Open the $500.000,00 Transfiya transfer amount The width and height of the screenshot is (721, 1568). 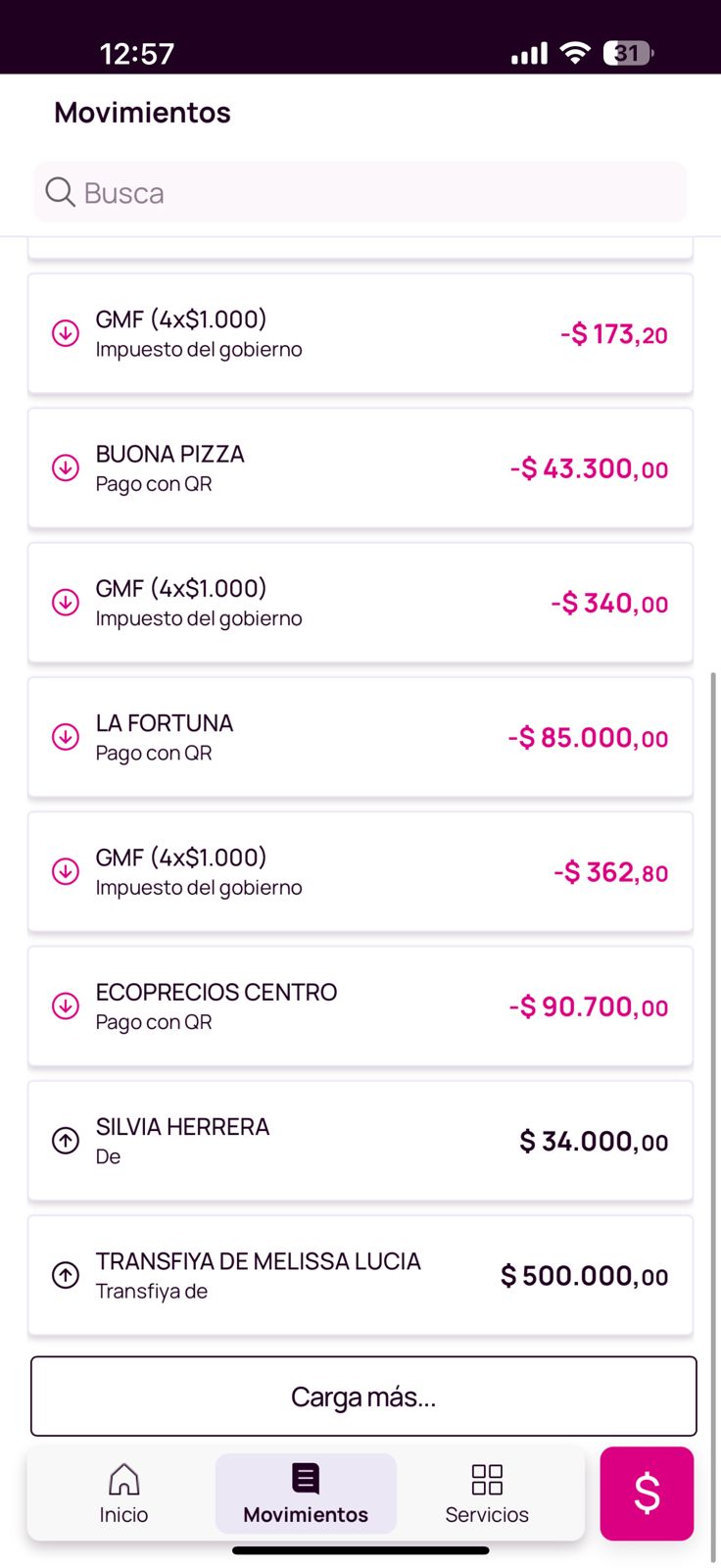tap(585, 1276)
